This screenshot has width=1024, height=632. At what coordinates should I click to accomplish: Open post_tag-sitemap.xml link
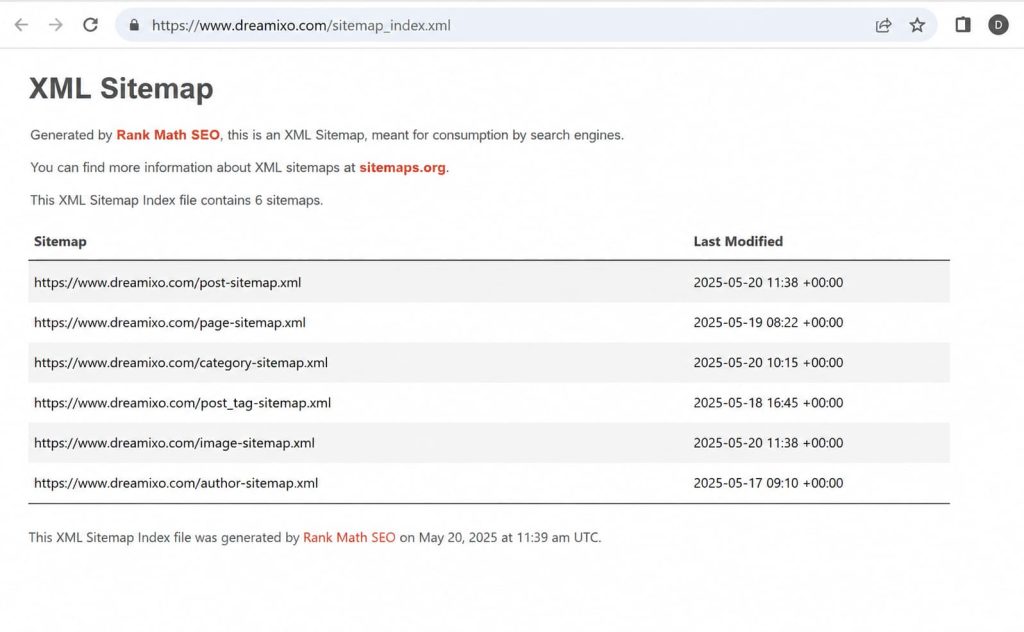tap(182, 403)
